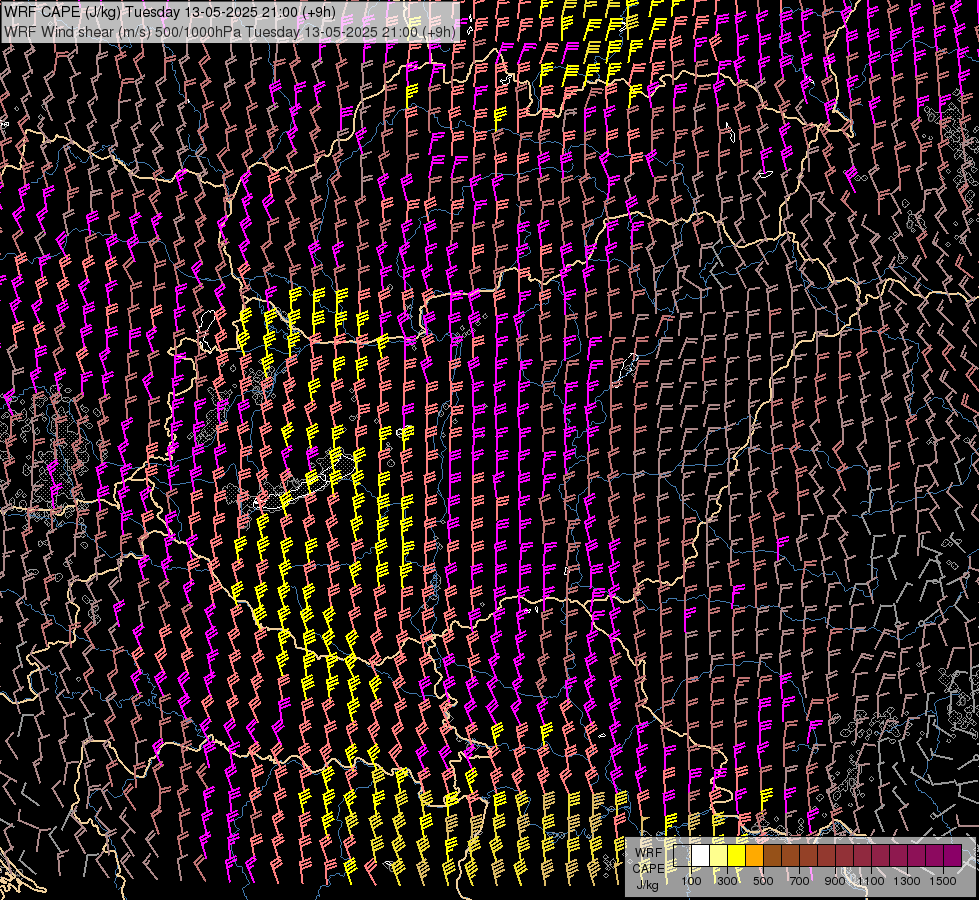
Task: Click the white CAPE legend swatch
Action: 701,856
